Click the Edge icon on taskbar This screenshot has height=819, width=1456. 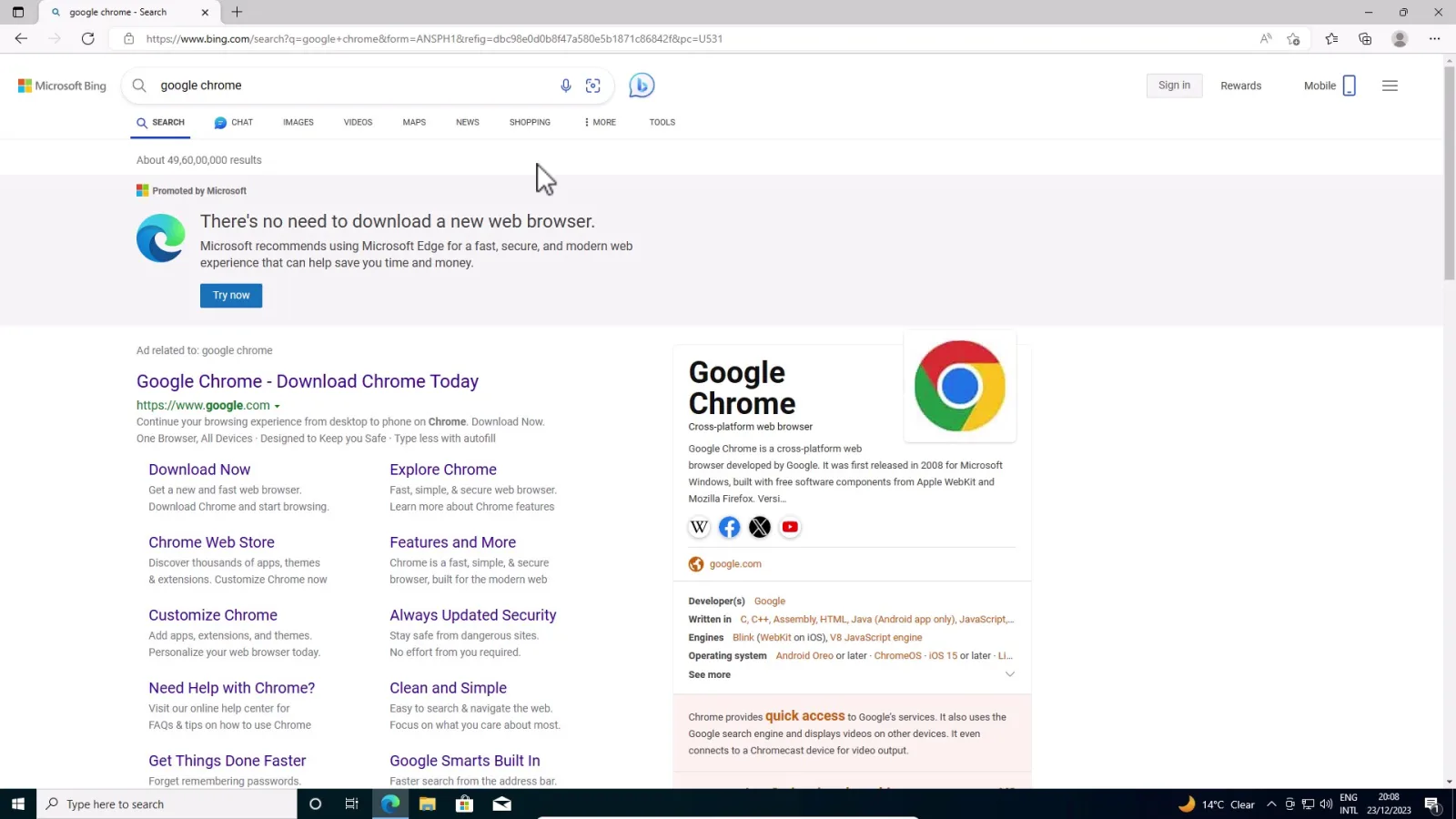390,804
